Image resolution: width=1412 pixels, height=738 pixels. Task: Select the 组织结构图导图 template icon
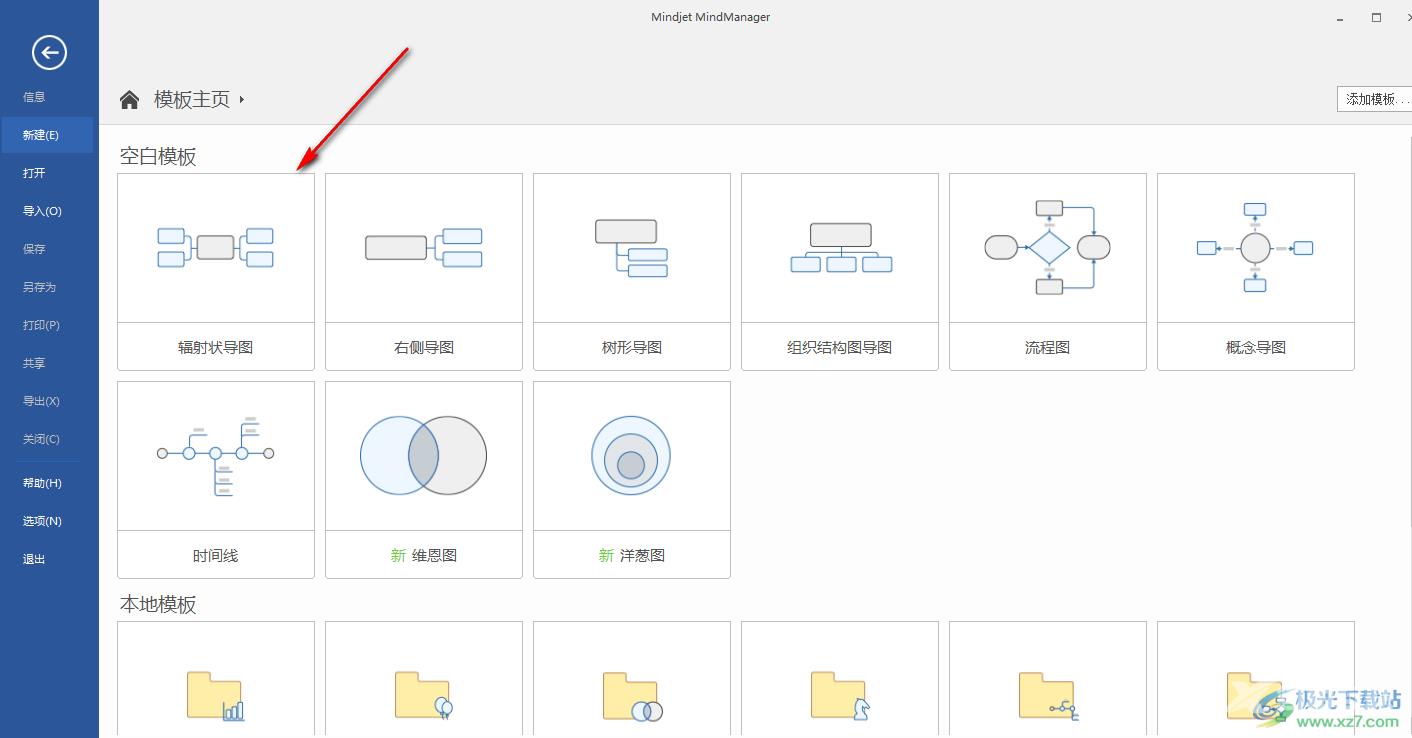pyautogui.click(x=840, y=248)
